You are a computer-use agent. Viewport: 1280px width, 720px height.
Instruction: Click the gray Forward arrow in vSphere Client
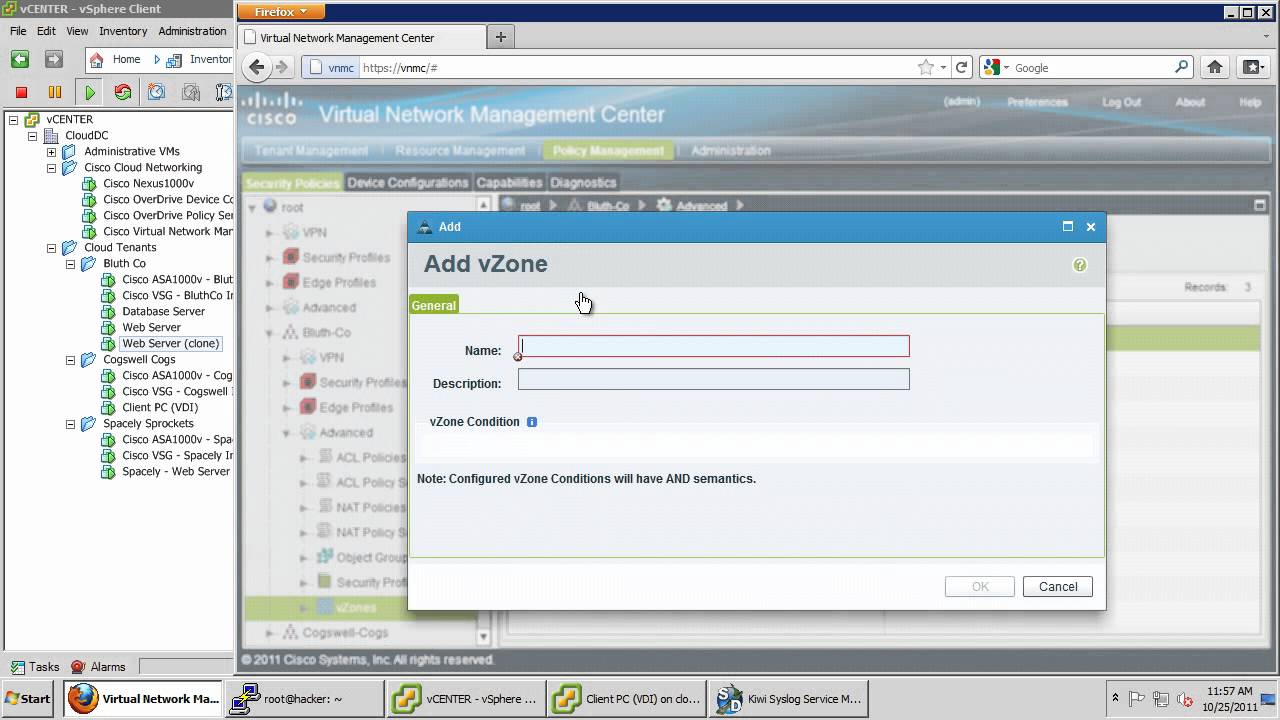(54, 59)
